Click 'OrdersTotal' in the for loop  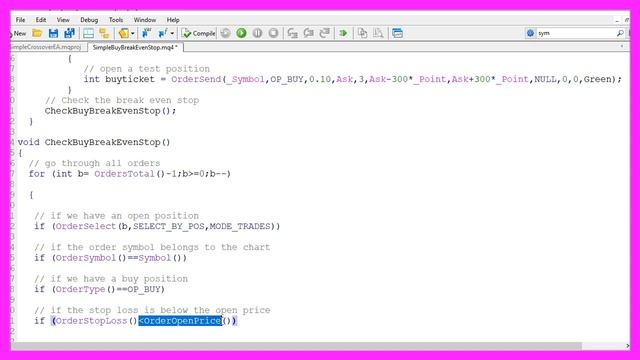click(x=124, y=173)
